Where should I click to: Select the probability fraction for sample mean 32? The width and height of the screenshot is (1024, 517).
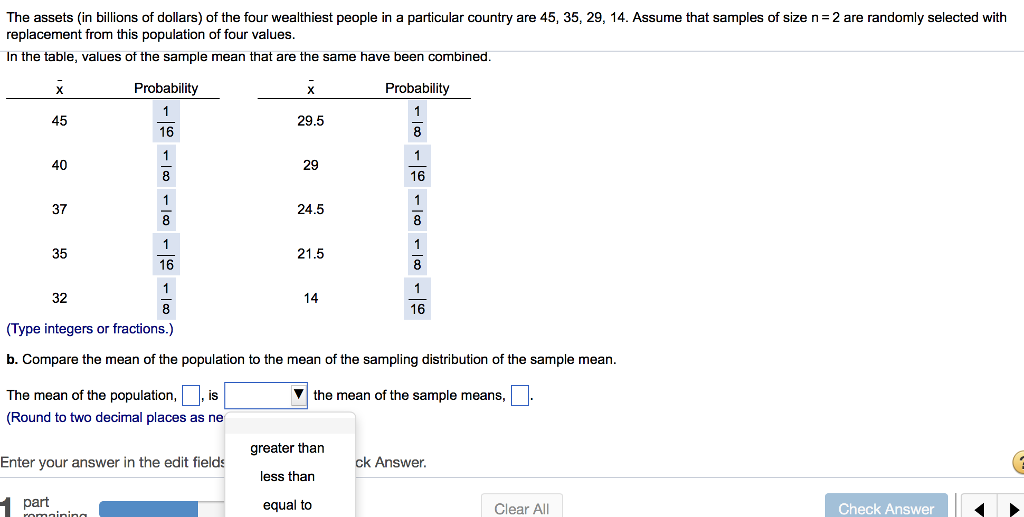pyautogui.click(x=167, y=298)
